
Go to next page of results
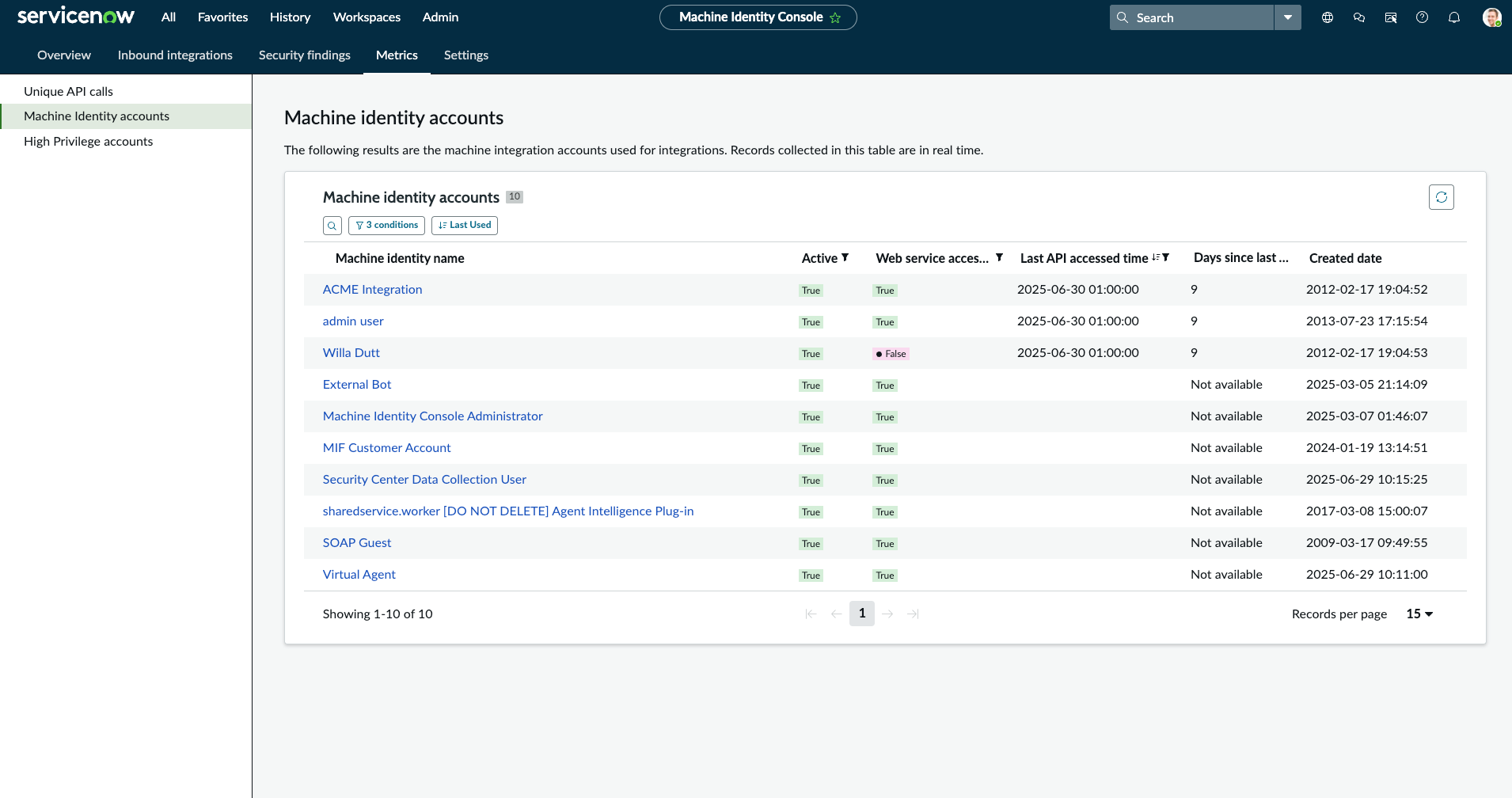point(887,614)
